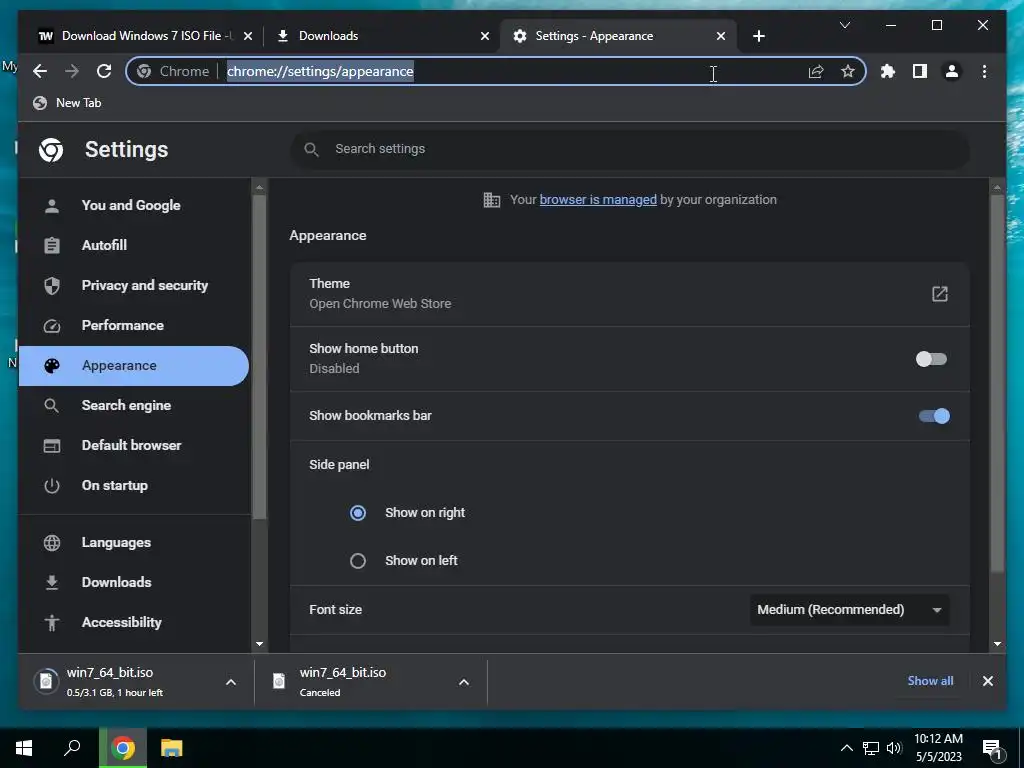Image resolution: width=1024 pixels, height=768 pixels.
Task: Show hidden system tray icons
Action: [x=846, y=748]
